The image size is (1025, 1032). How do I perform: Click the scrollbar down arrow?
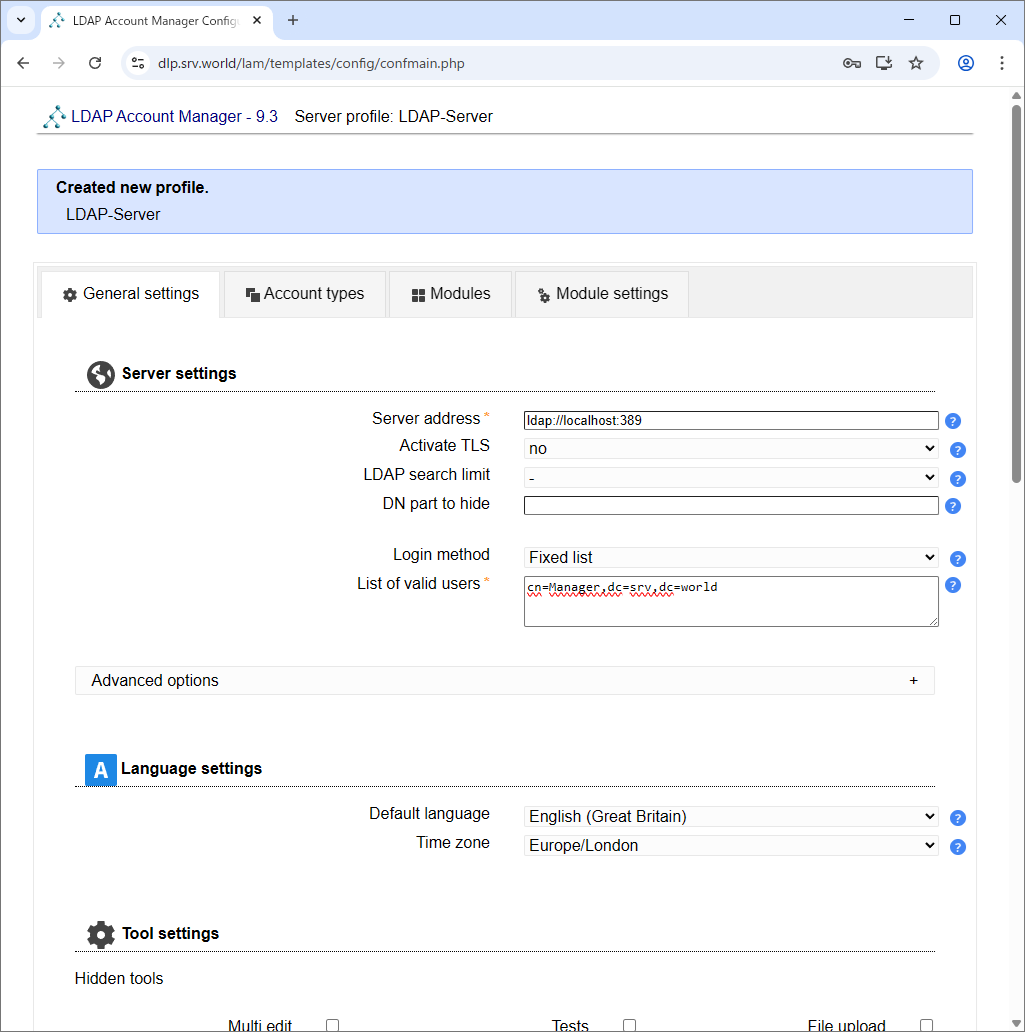(1016, 1023)
